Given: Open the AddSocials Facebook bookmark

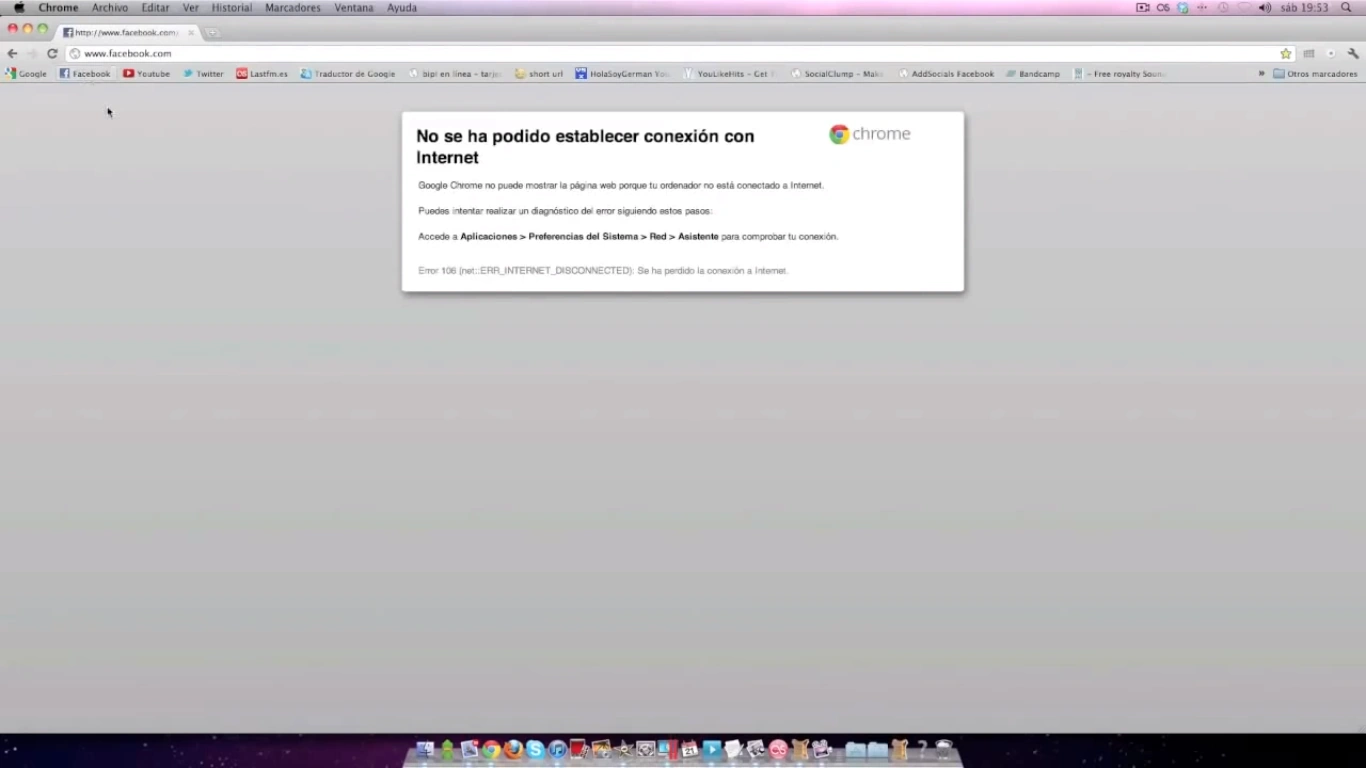Looking at the screenshot, I should pyautogui.click(x=946, y=73).
